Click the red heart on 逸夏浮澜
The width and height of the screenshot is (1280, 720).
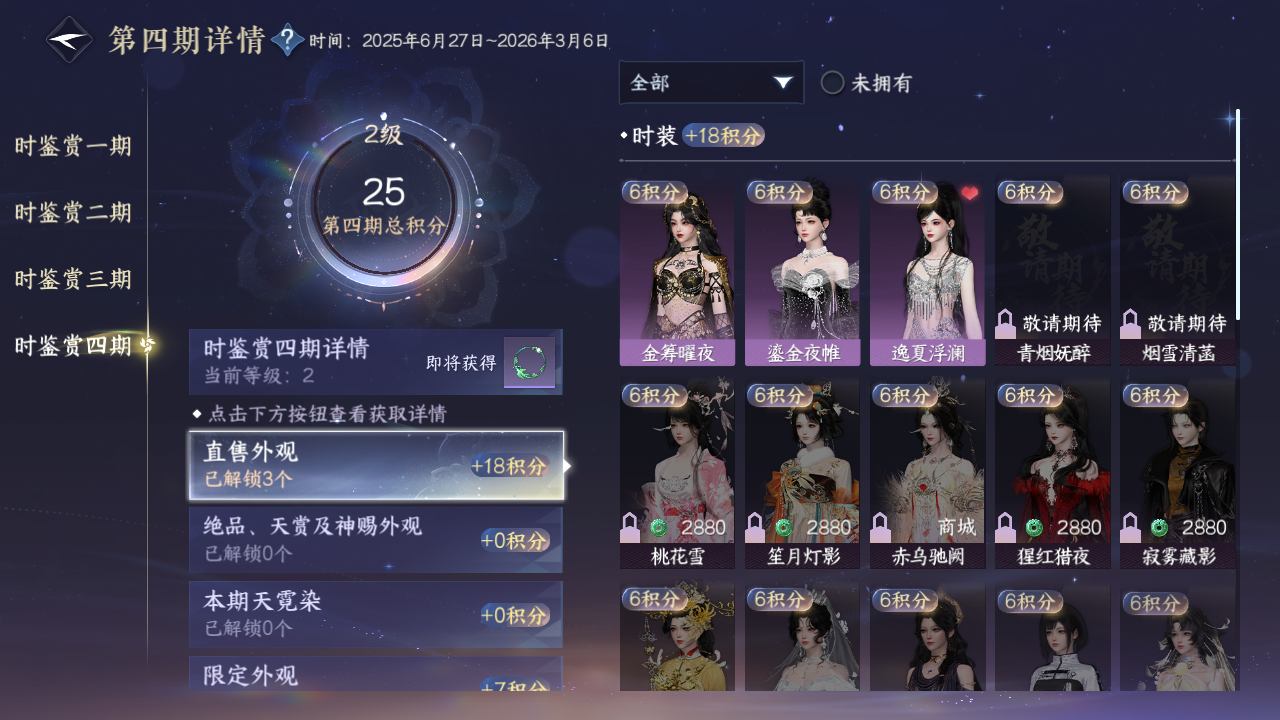(969, 193)
